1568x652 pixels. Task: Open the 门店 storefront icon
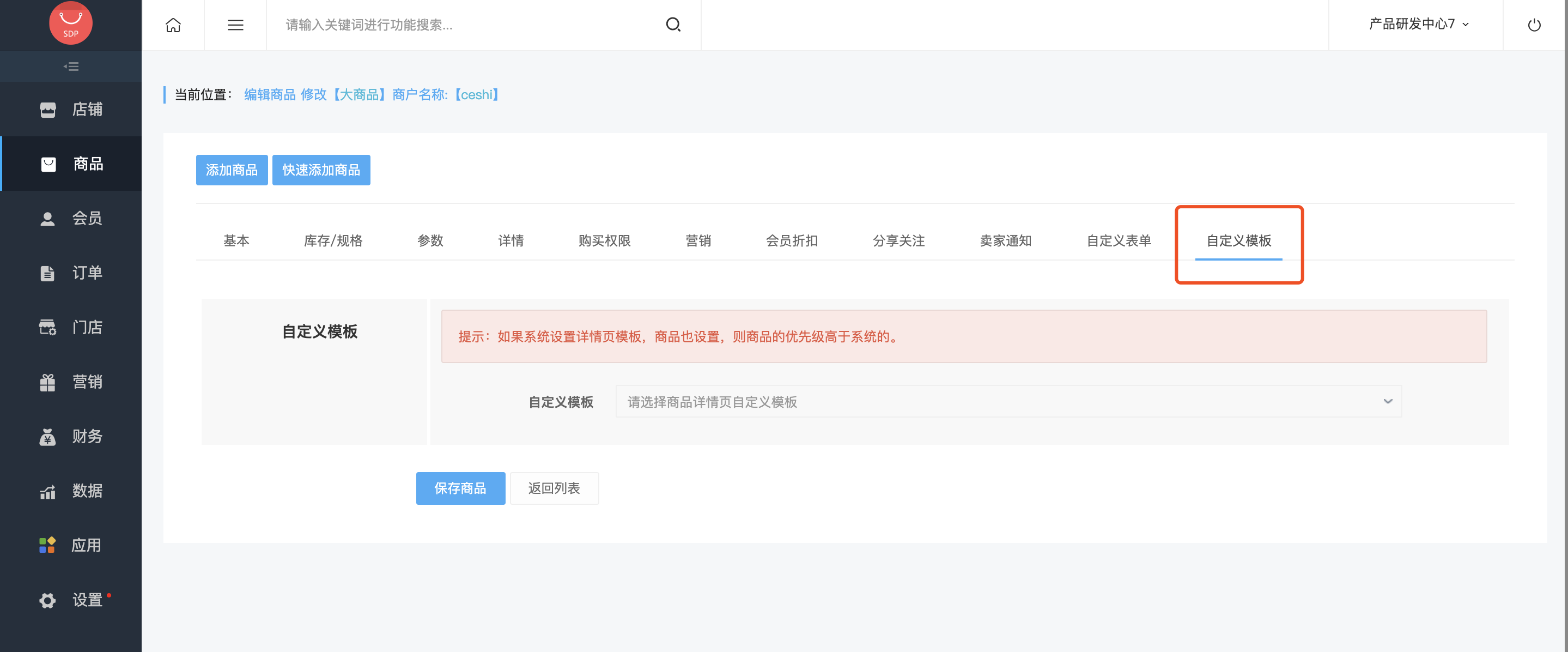(x=47, y=327)
